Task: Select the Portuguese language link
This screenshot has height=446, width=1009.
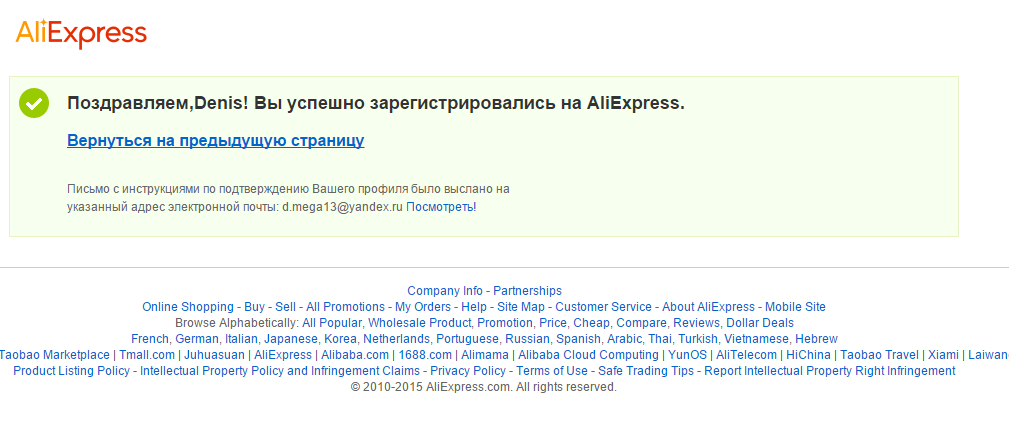Action: point(467,339)
